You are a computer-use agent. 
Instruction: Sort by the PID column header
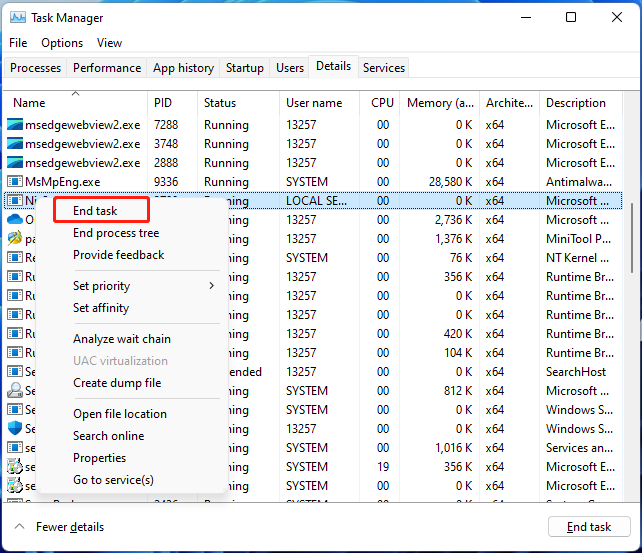(172, 103)
